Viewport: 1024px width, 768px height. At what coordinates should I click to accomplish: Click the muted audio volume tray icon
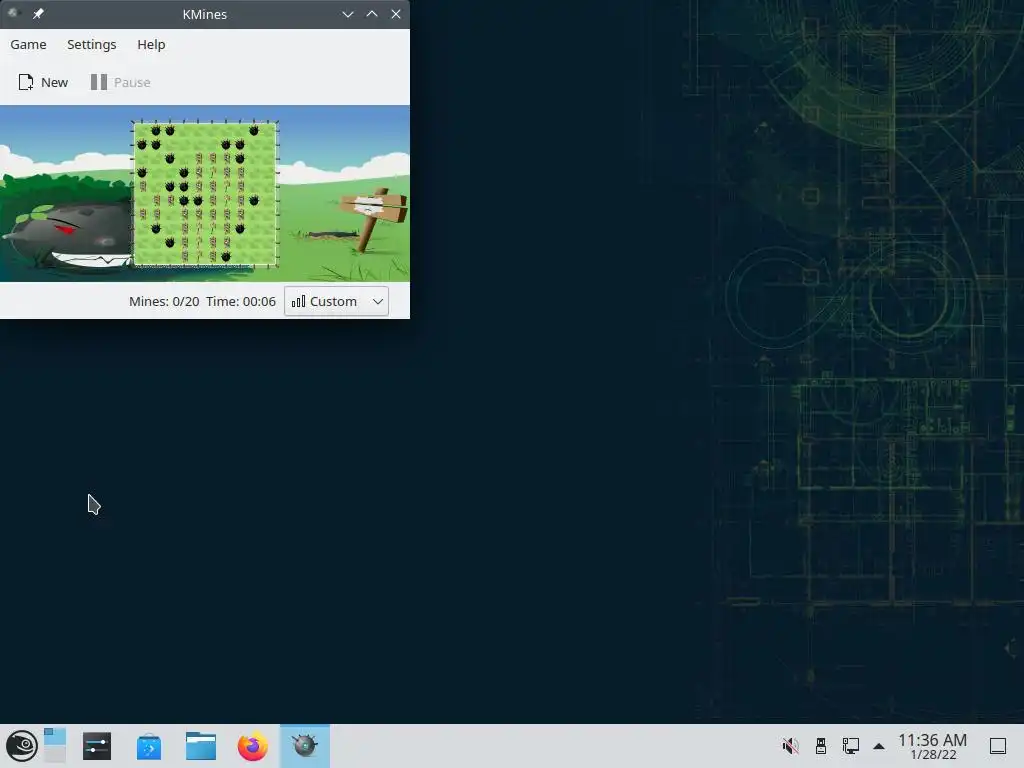pyautogui.click(x=790, y=746)
